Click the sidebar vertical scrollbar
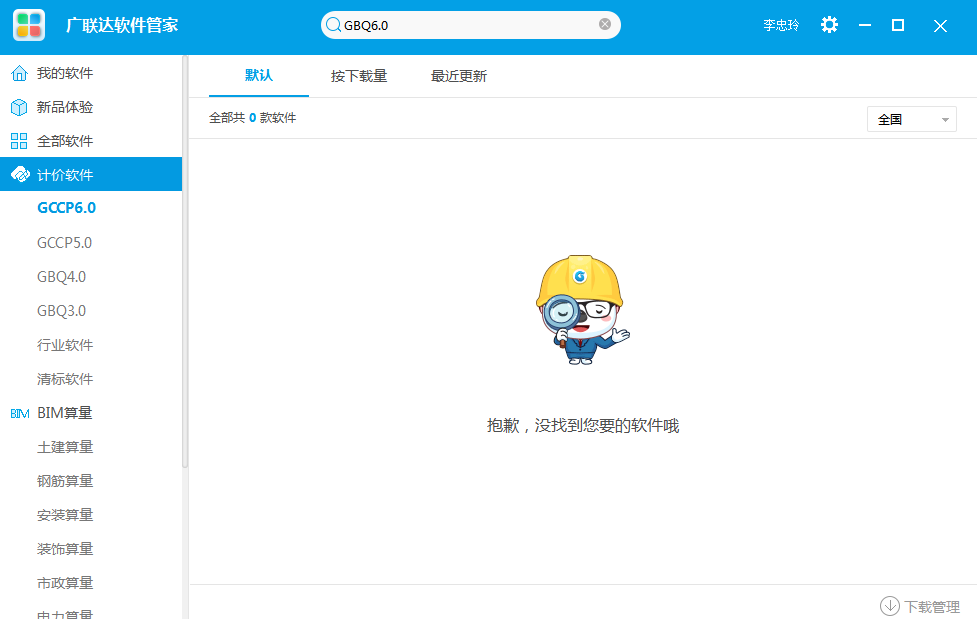Image resolution: width=977 pixels, height=619 pixels. (184, 262)
